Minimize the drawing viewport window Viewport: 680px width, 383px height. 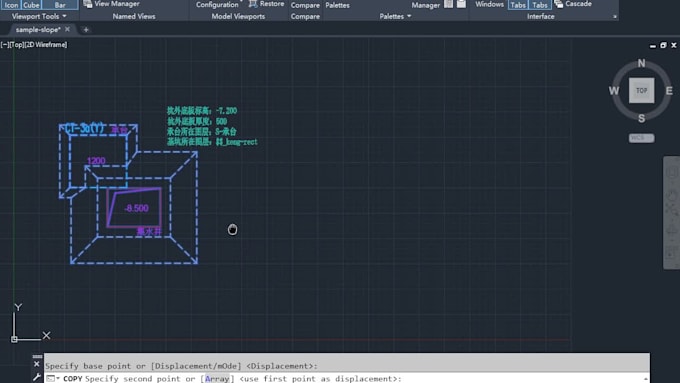(653, 45)
